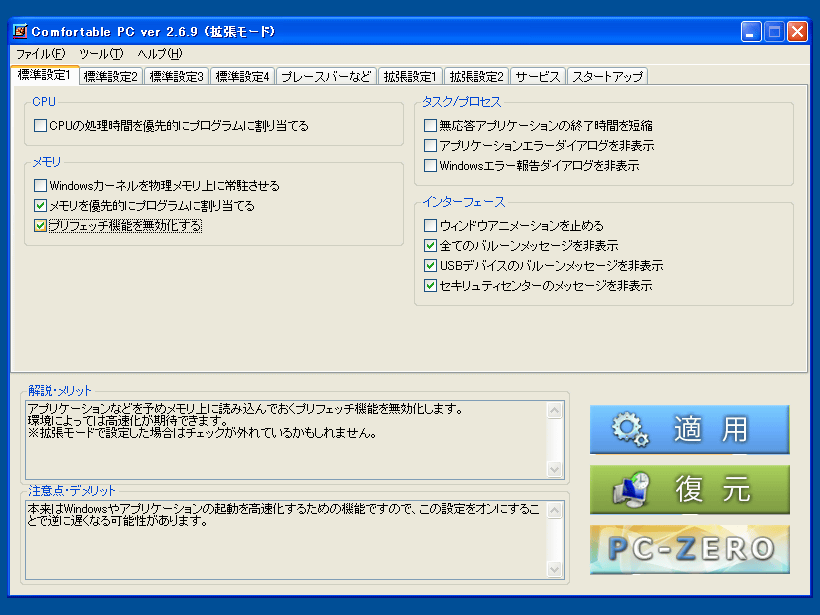
Task: Minimize the Comfortable PC window
Action: [751, 32]
